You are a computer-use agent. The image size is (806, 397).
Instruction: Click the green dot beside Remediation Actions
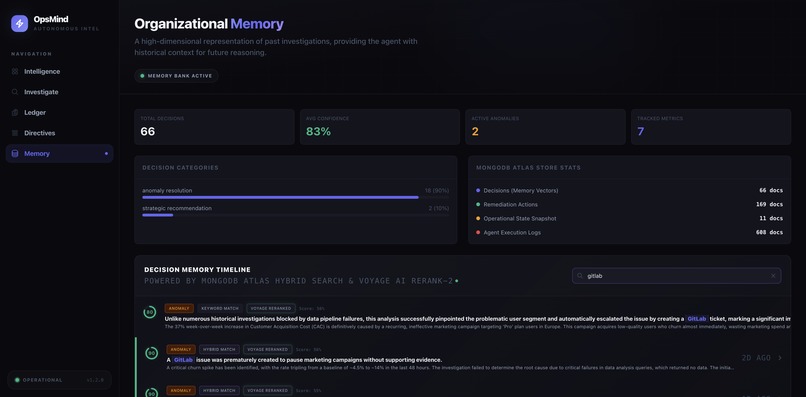478,205
